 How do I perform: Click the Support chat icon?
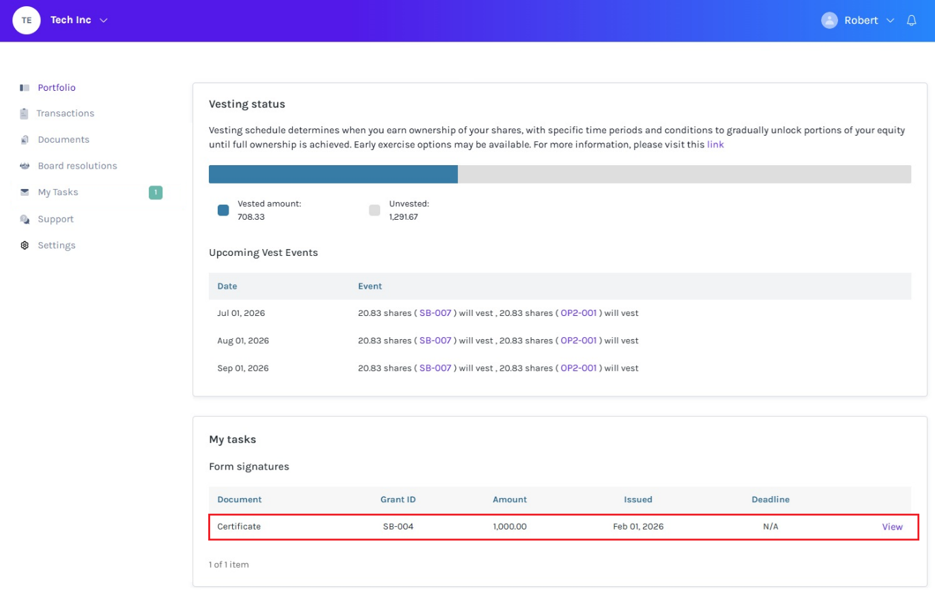click(24, 219)
